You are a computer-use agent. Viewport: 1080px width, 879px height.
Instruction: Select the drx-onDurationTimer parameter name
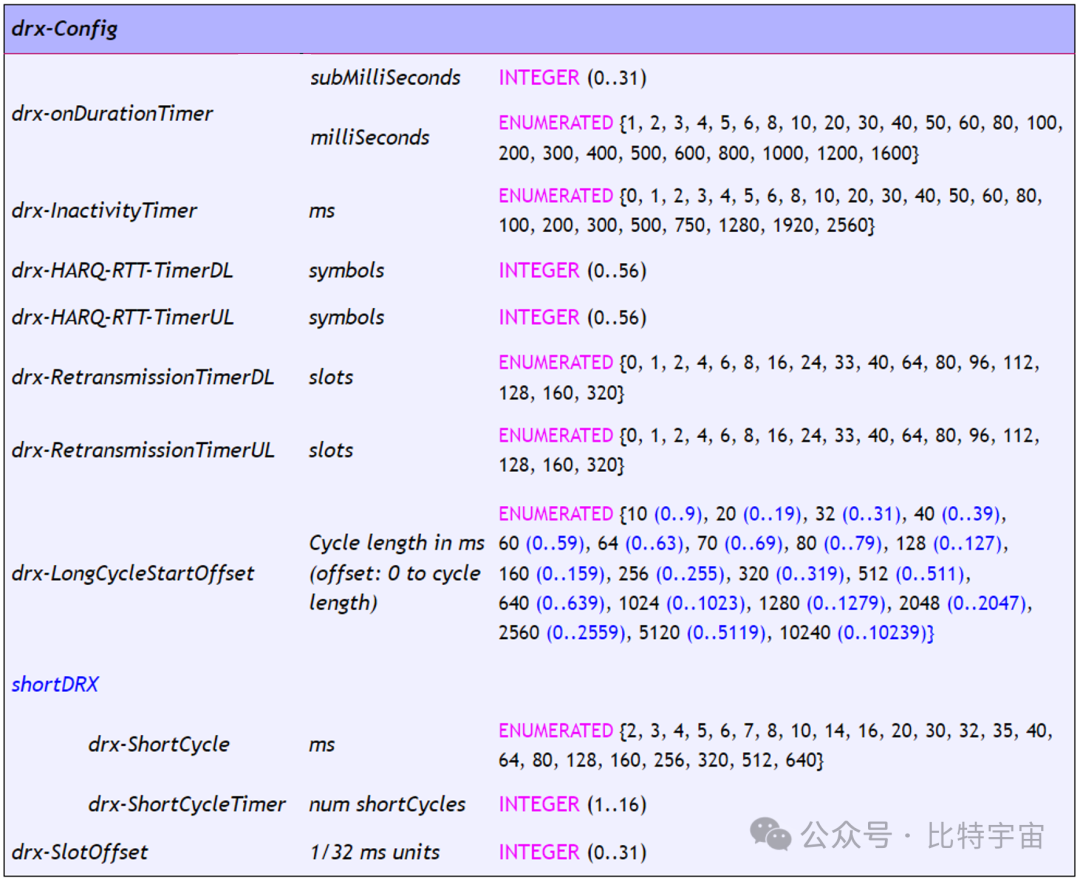[x=112, y=114]
